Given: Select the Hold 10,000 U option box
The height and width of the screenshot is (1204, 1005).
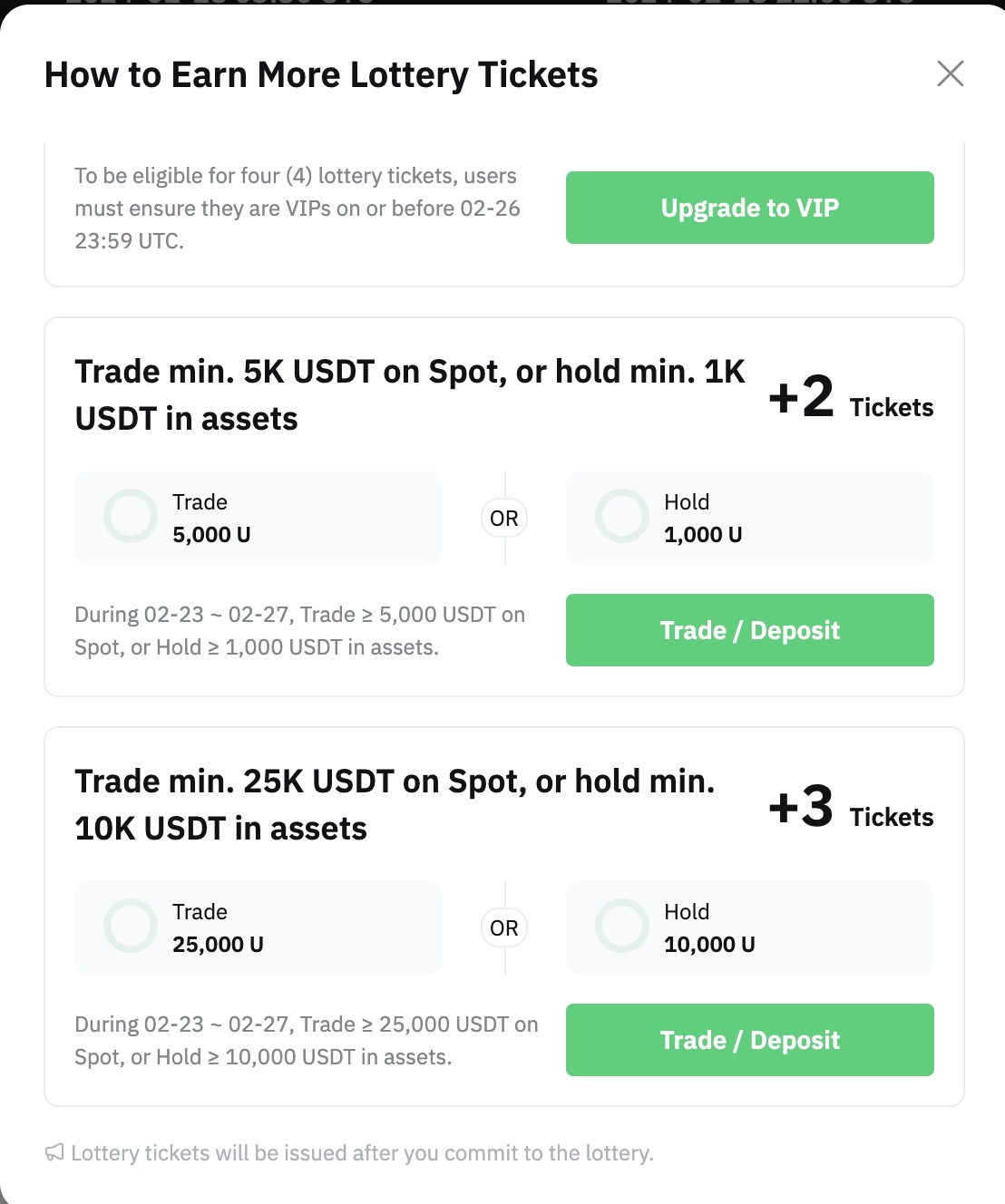Looking at the screenshot, I should (750, 927).
